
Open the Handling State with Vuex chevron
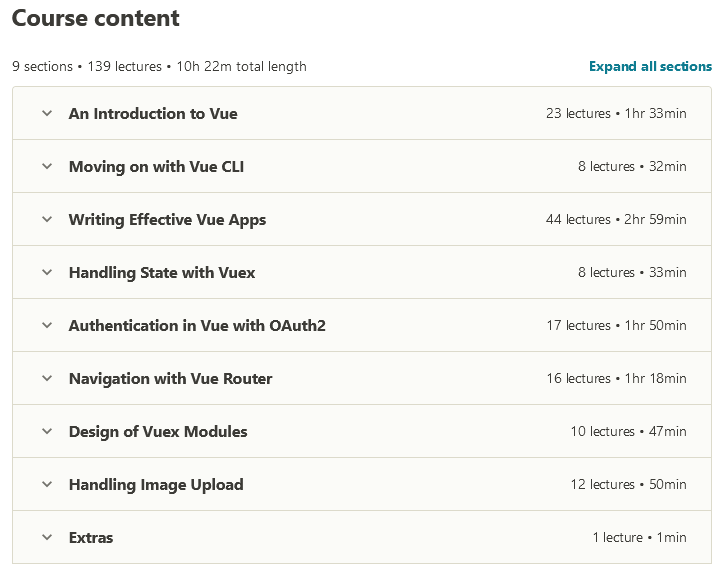(46, 273)
